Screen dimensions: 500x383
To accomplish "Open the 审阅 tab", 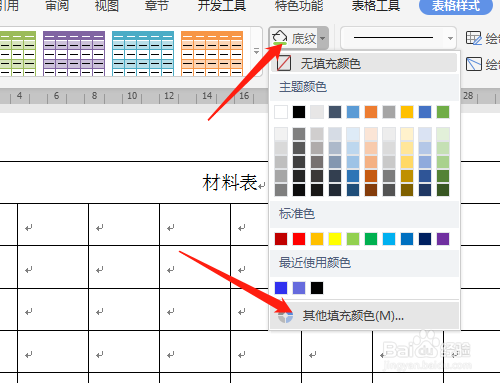I will pos(57,6).
